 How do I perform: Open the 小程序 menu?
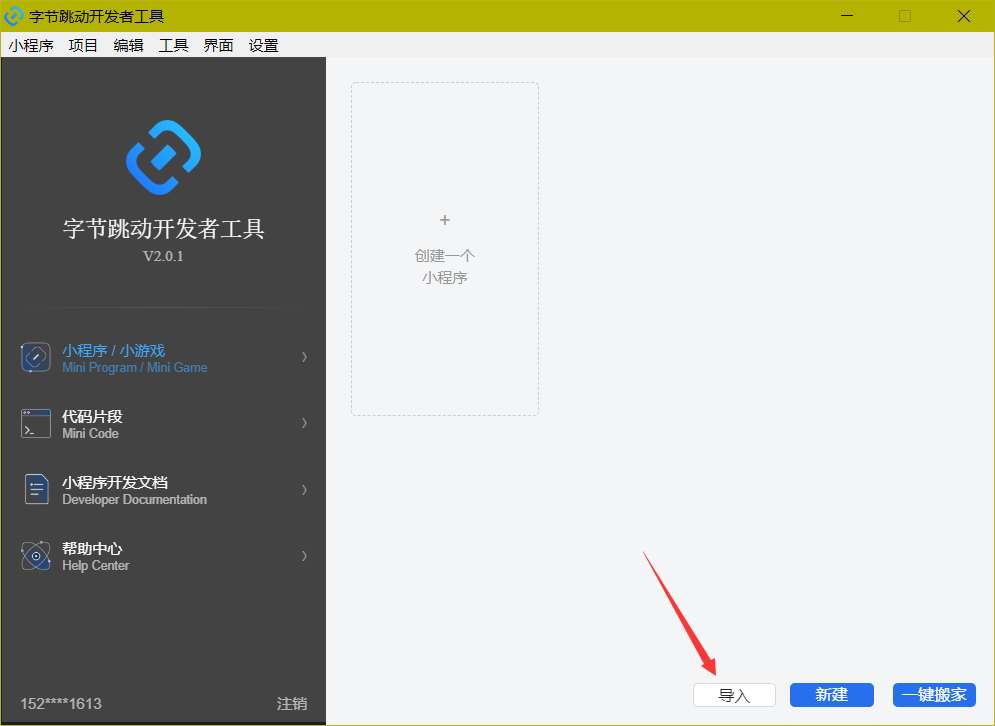coord(31,46)
